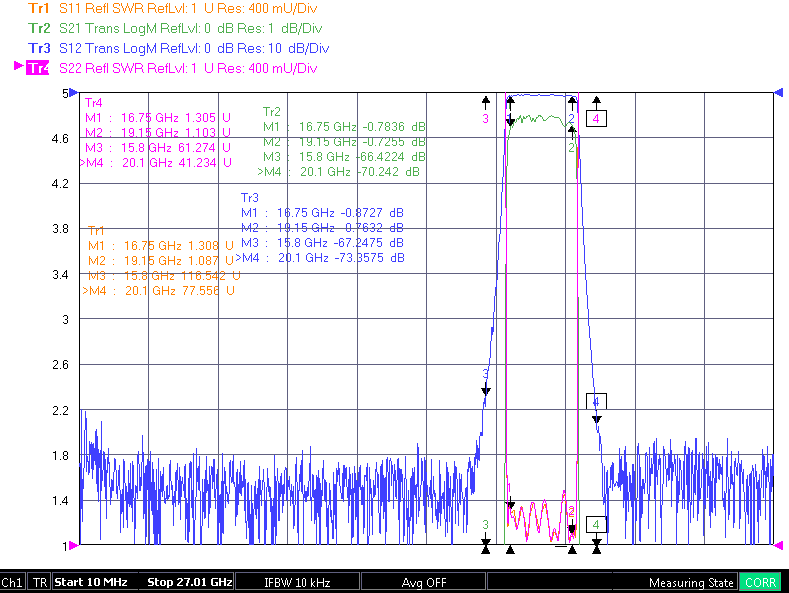Select the boxed magenta marker 4 at top

coord(596,118)
